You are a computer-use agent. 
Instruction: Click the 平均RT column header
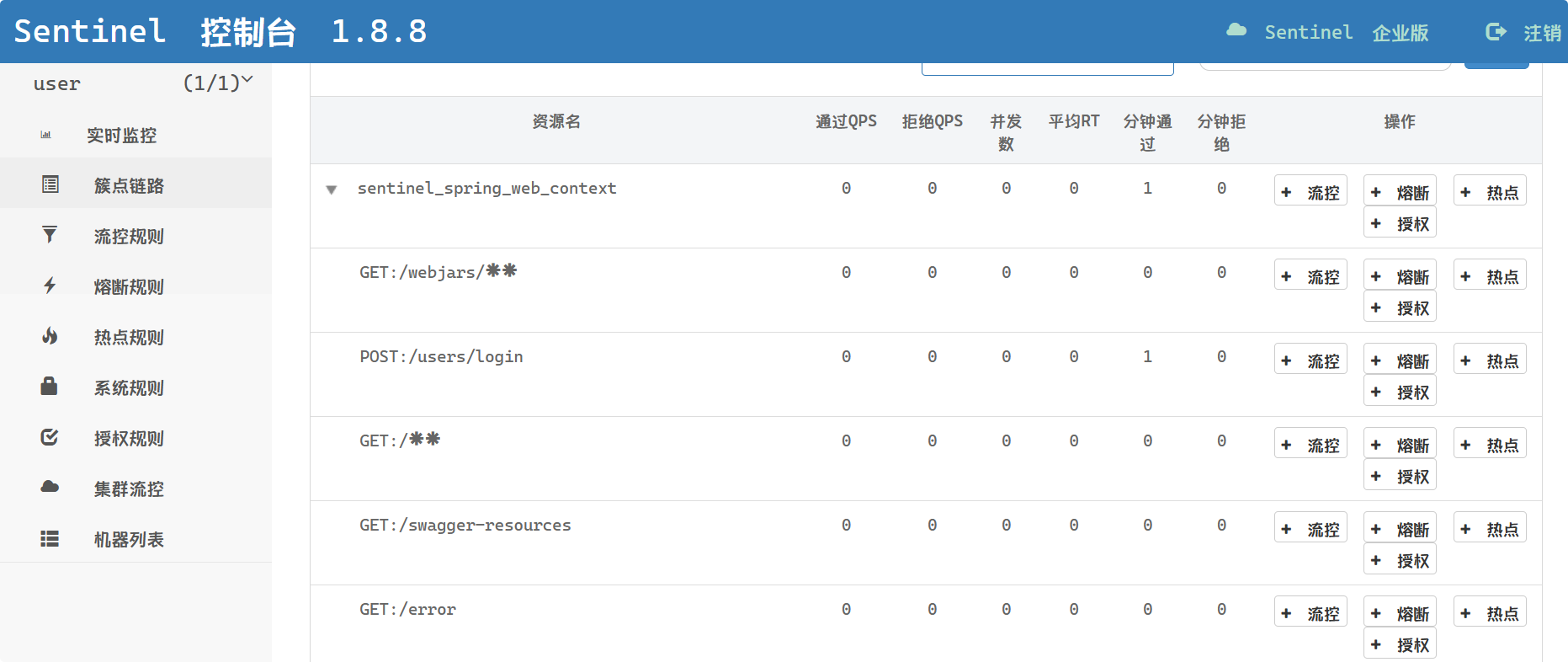(x=1074, y=121)
